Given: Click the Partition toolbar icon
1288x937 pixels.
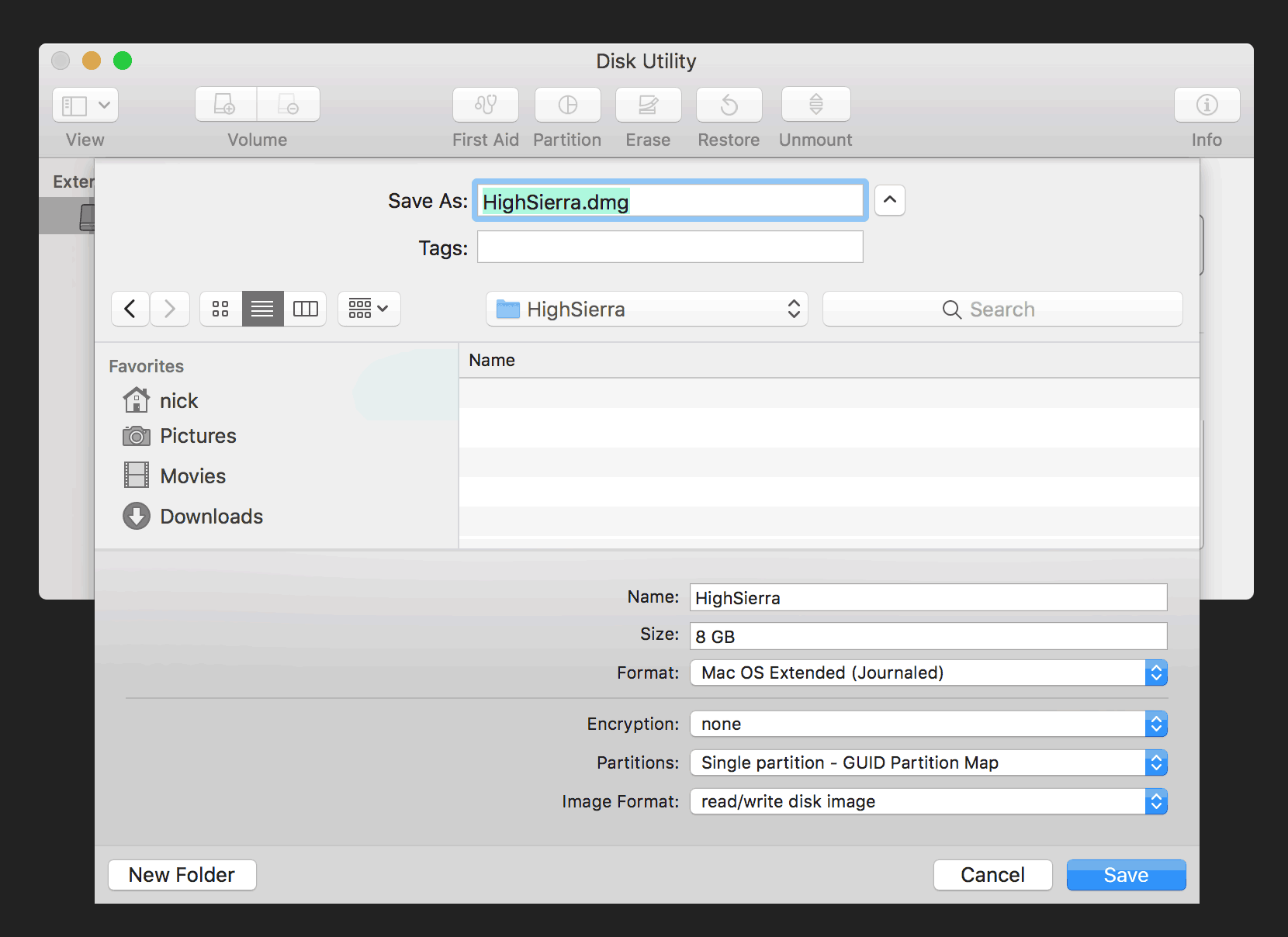Looking at the screenshot, I should [568, 105].
